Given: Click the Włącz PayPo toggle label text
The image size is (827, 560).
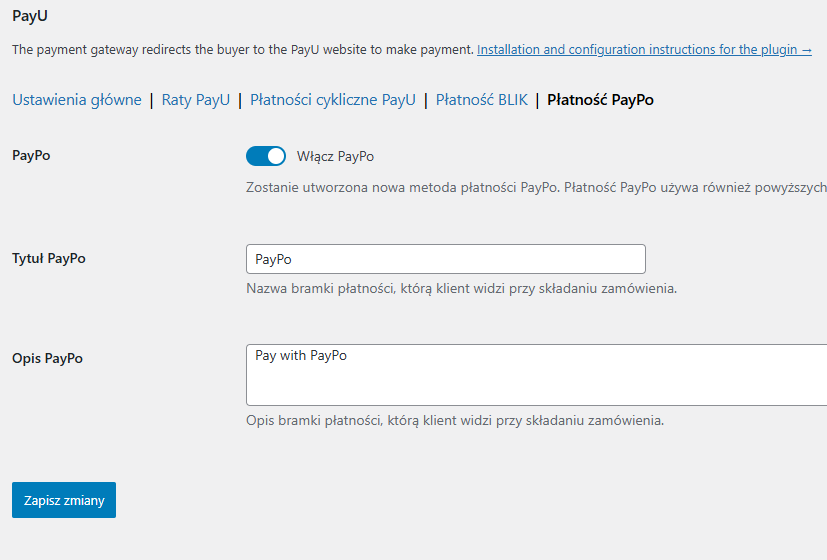Looking at the screenshot, I should pyautogui.click(x=336, y=156).
